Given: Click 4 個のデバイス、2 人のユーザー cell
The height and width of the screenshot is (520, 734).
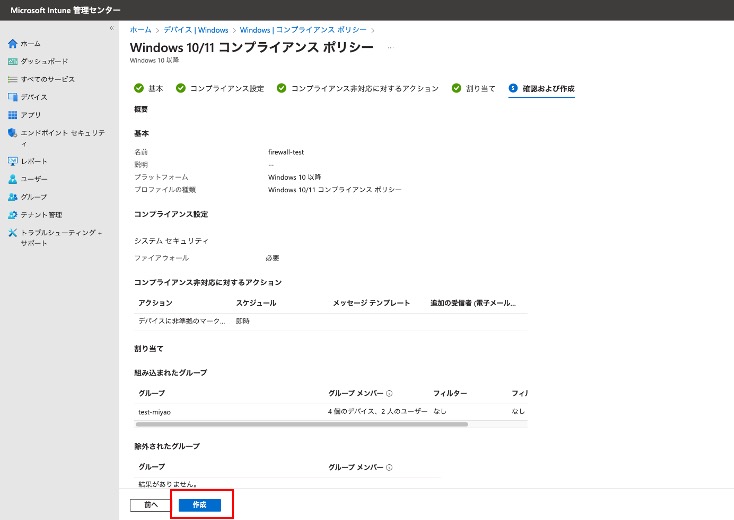Looking at the screenshot, I should tap(378, 411).
